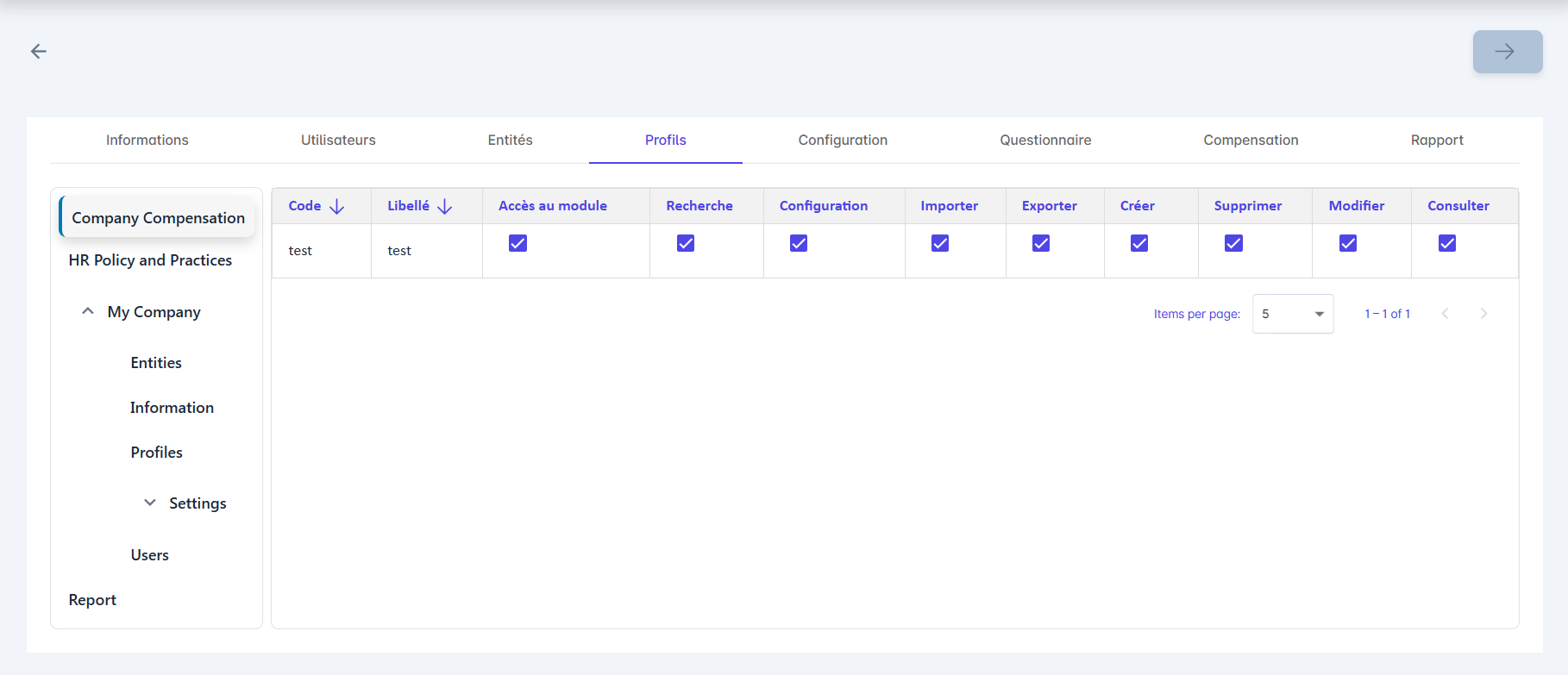Open the Questionnaire tab
The width and height of the screenshot is (1568, 675).
[x=1045, y=141]
